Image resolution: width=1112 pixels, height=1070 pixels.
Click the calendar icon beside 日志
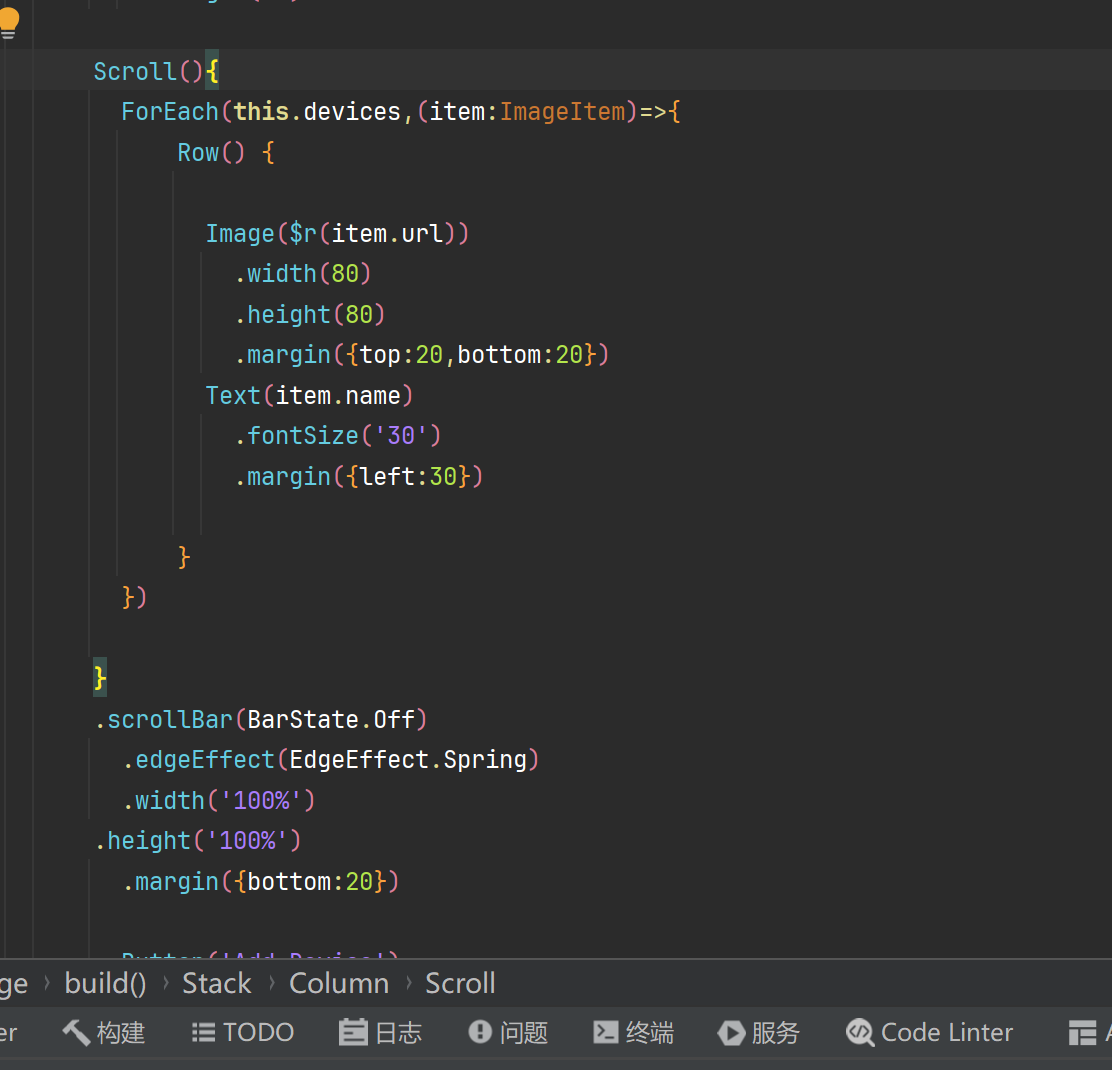(352, 1032)
